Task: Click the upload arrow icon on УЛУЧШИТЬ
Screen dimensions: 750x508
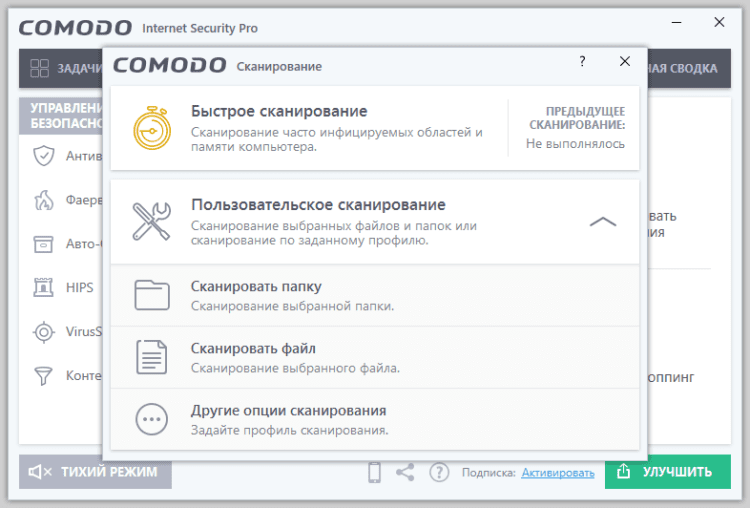Action: (623, 471)
